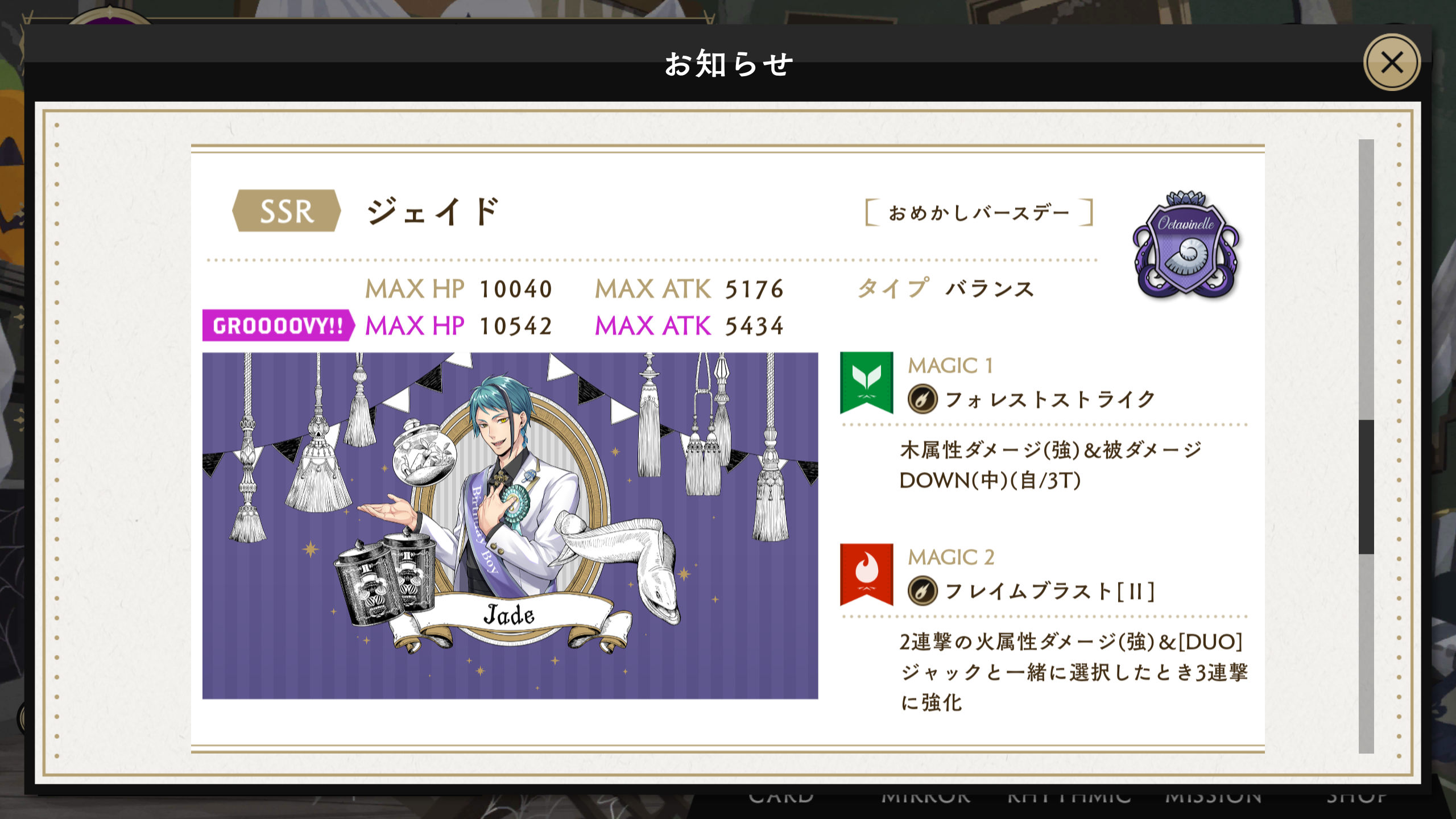Click the upper scrollbar track area
The image size is (1456, 819).
pos(1366,279)
